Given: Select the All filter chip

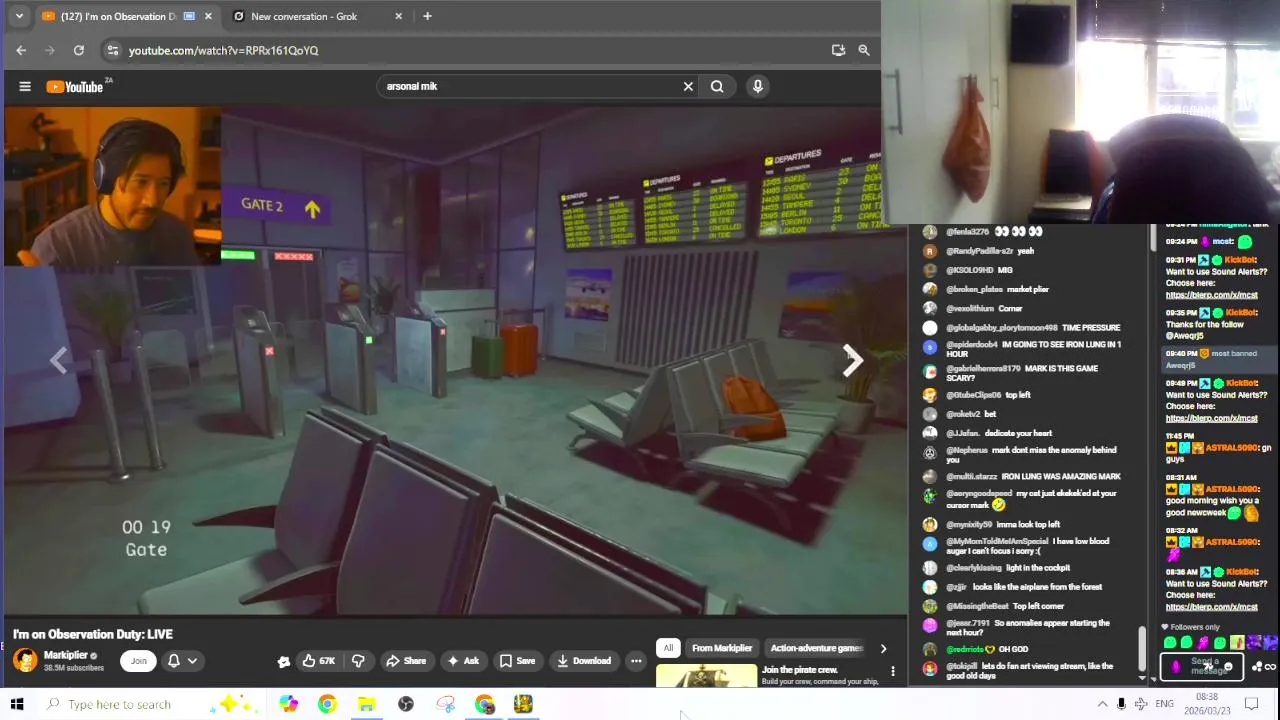Looking at the screenshot, I should coord(668,648).
